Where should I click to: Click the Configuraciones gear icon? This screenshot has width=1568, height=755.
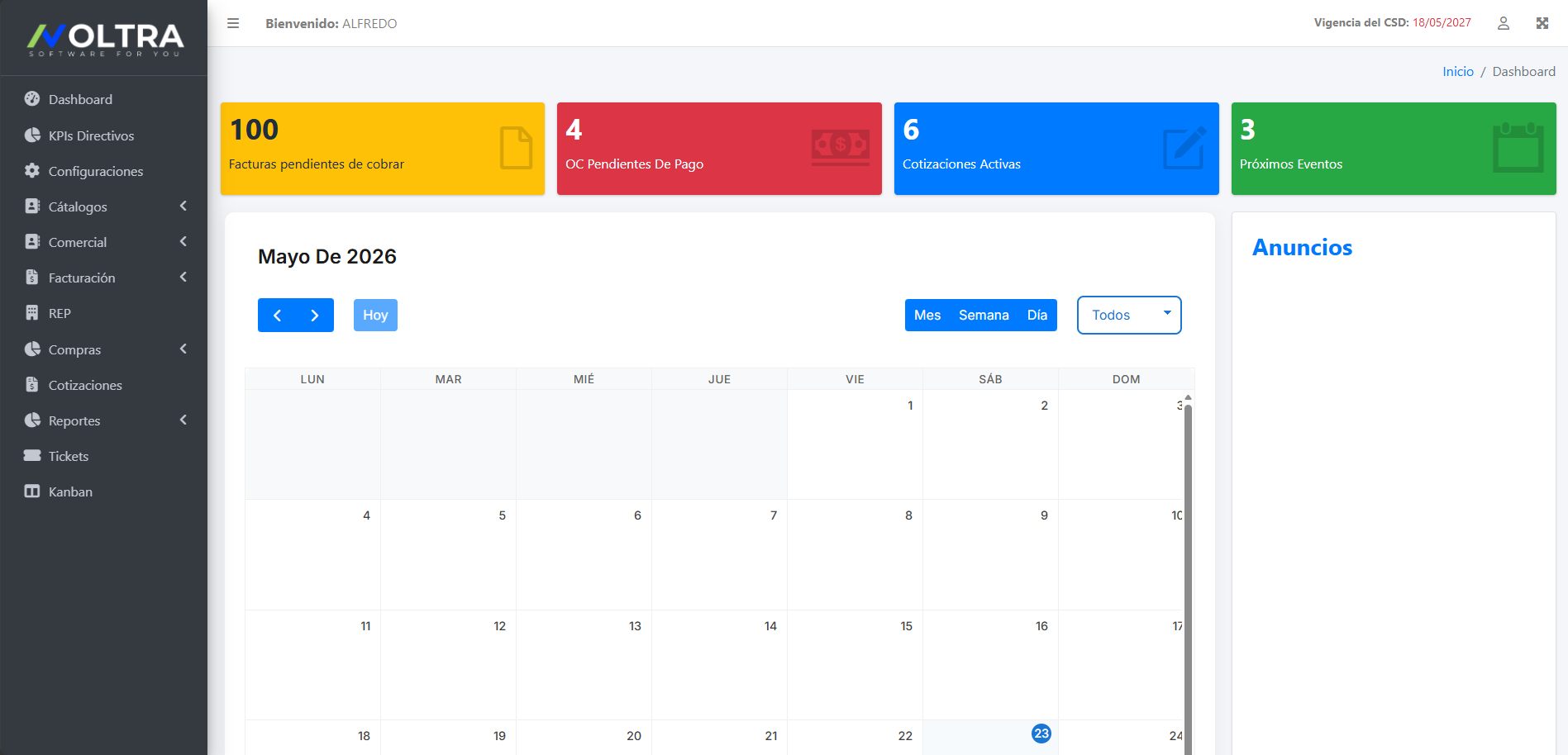pyautogui.click(x=32, y=171)
